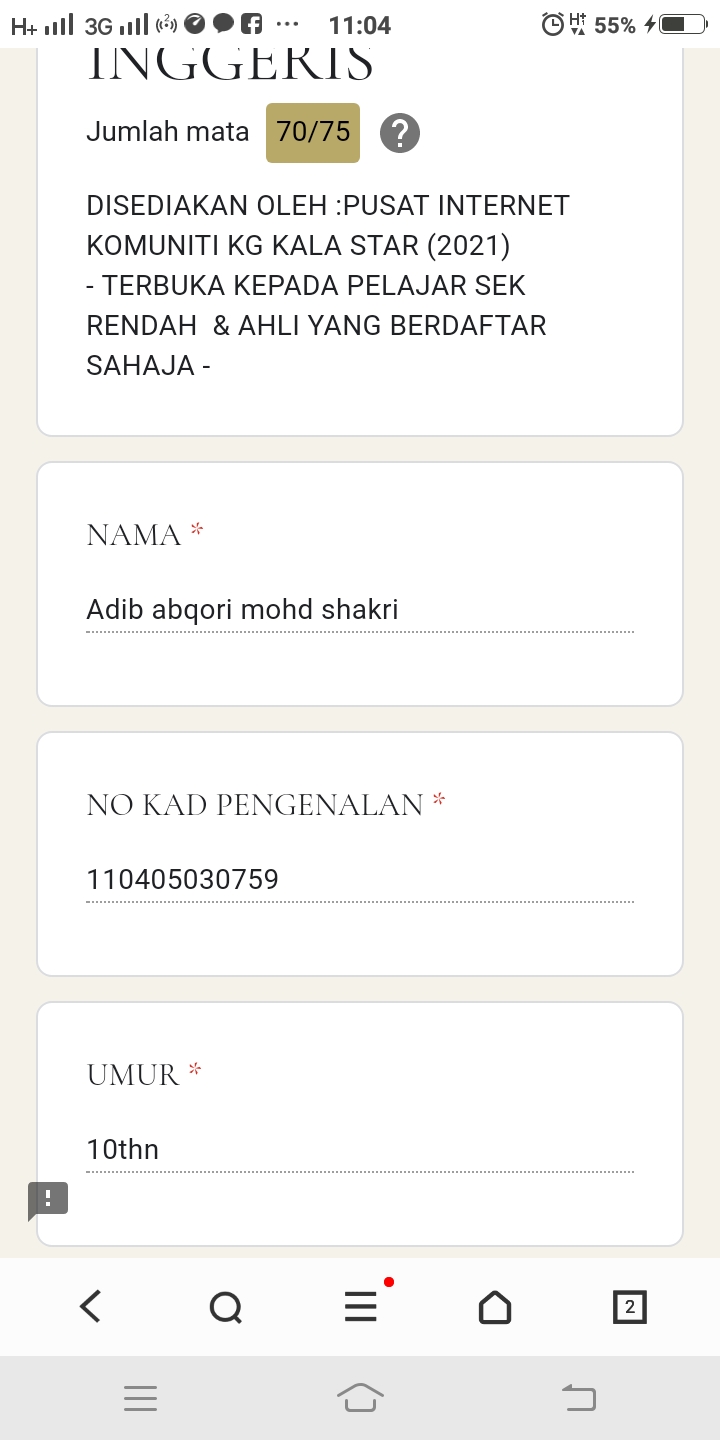The image size is (720, 1440).
Task: Open the browser tabs counter
Action: pyautogui.click(x=629, y=1306)
